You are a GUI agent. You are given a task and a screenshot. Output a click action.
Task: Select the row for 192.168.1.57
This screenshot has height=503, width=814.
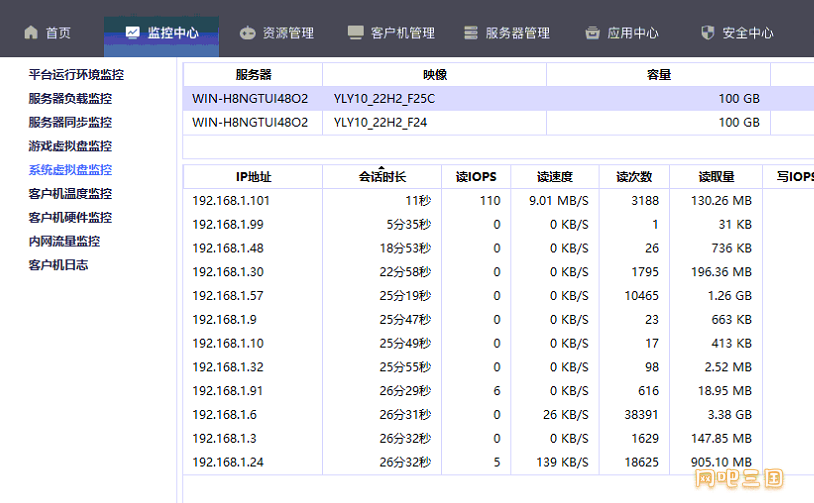point(498,296)
